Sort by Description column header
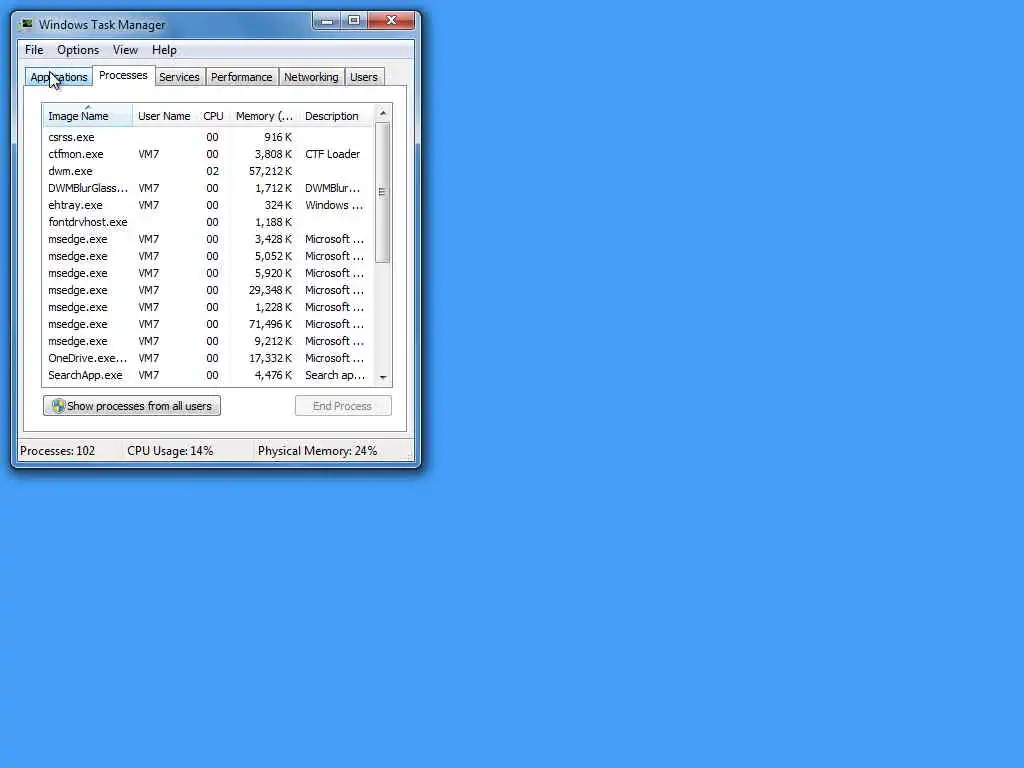 [x=336, y=116]
